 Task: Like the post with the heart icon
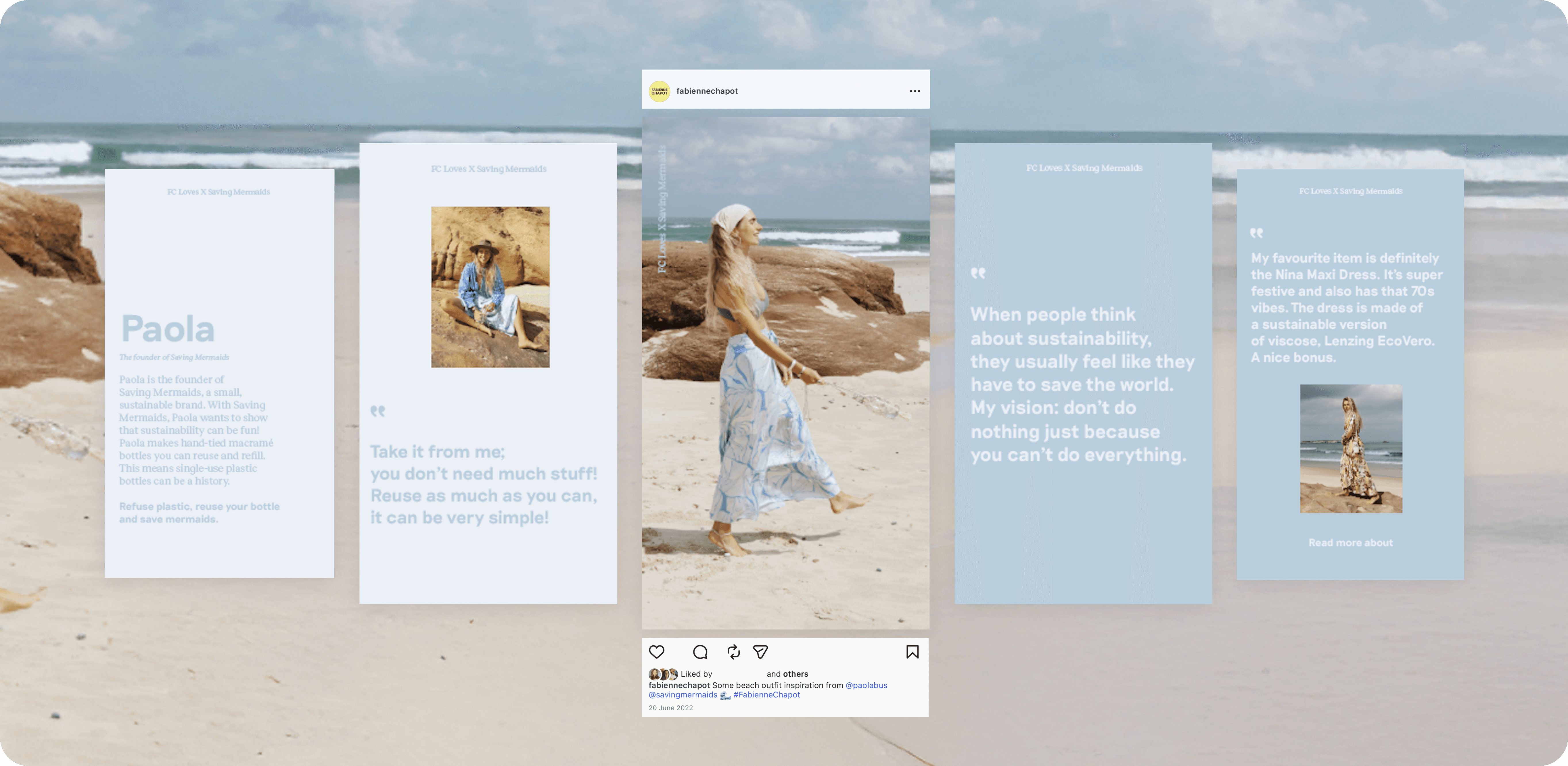[x=656, y=652]
